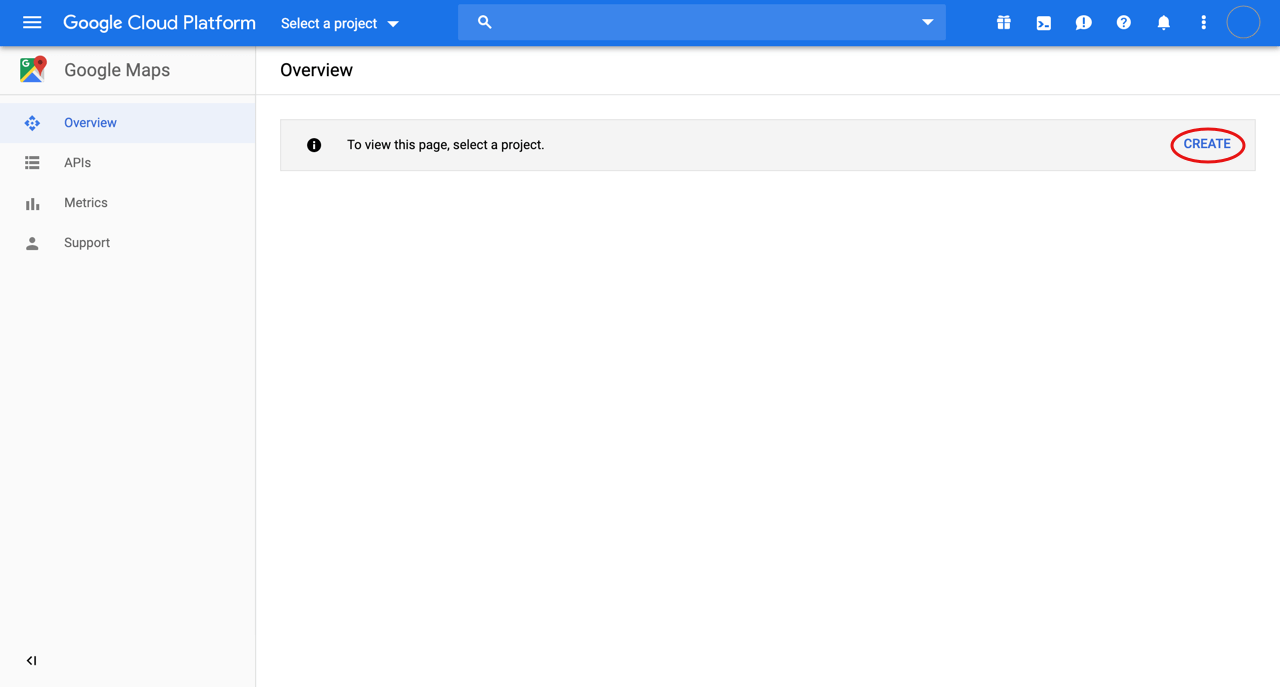The image size is (1280, 687).
Task: Click the notifications bell icon
Action: pyautogui.click(x=1163, y=22)
